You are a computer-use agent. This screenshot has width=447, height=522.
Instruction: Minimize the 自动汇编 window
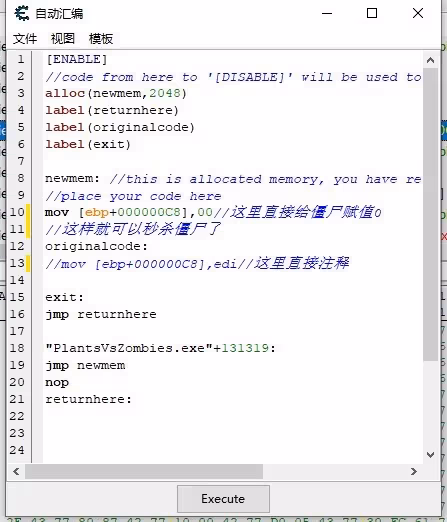click(x=327, y=13)
